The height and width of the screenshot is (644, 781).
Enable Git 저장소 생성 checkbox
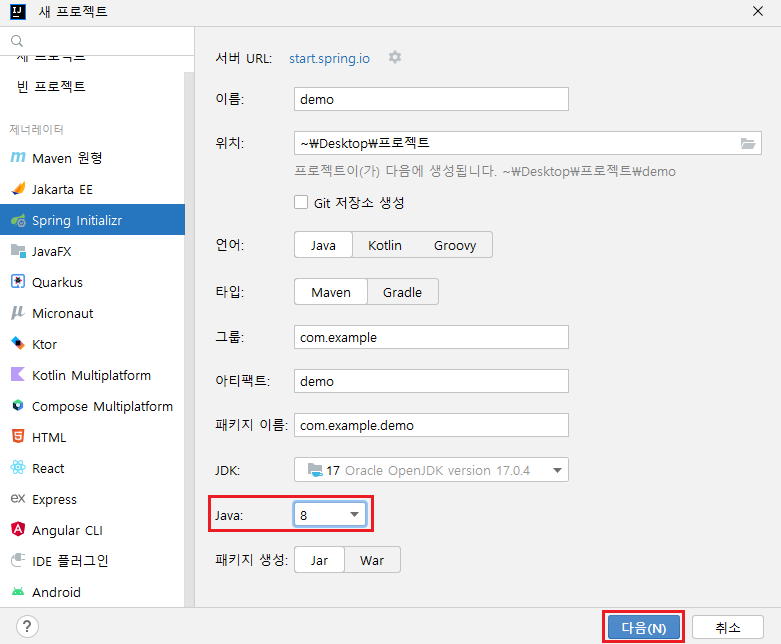tap(301, 202)
